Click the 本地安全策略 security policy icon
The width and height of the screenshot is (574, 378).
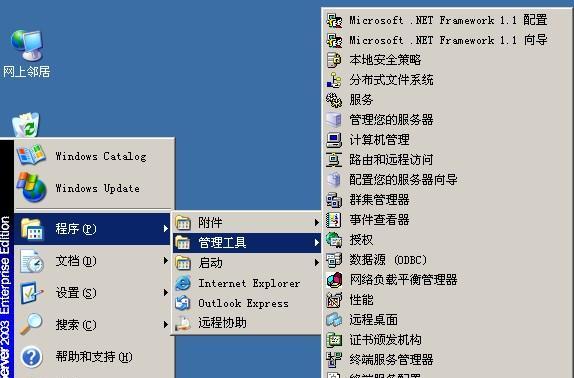coord(334,60)
